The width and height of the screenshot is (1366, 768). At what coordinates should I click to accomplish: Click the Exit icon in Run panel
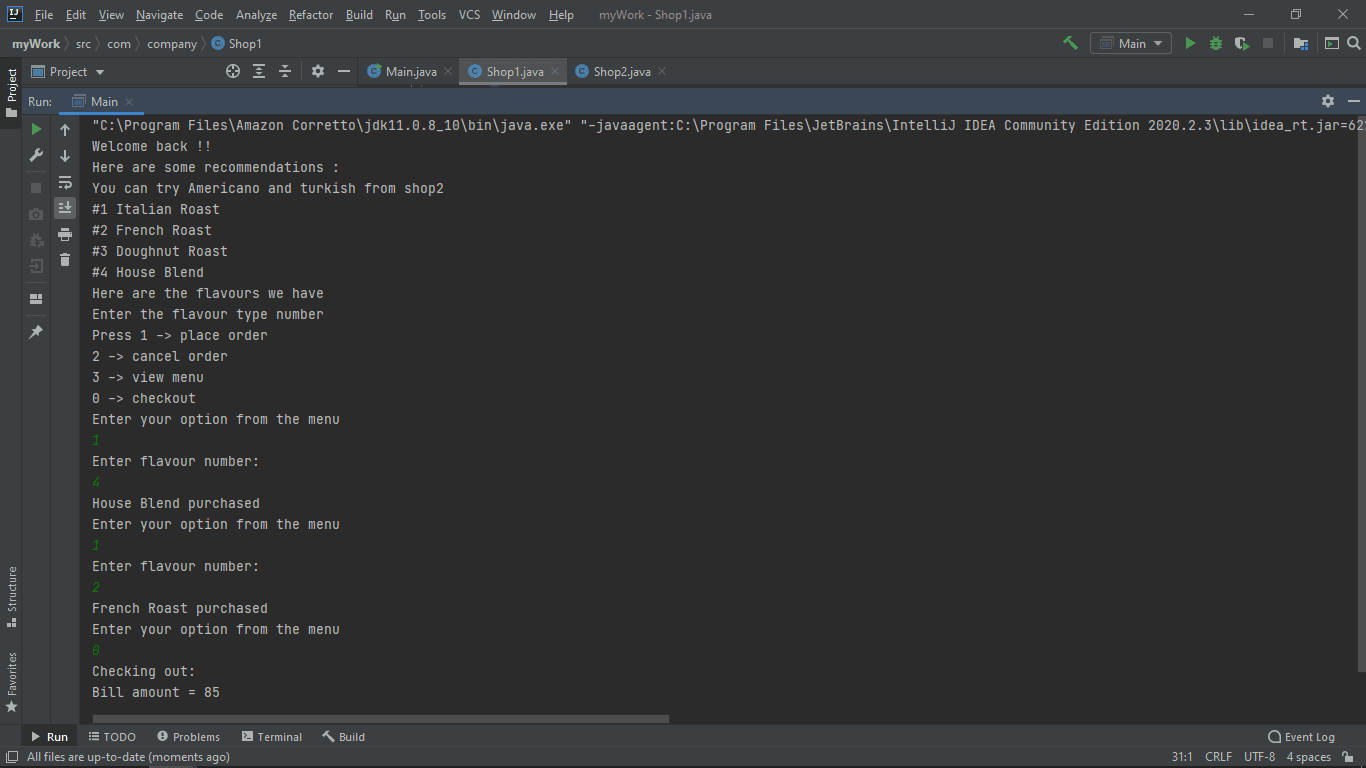click(x=36, y=266)
